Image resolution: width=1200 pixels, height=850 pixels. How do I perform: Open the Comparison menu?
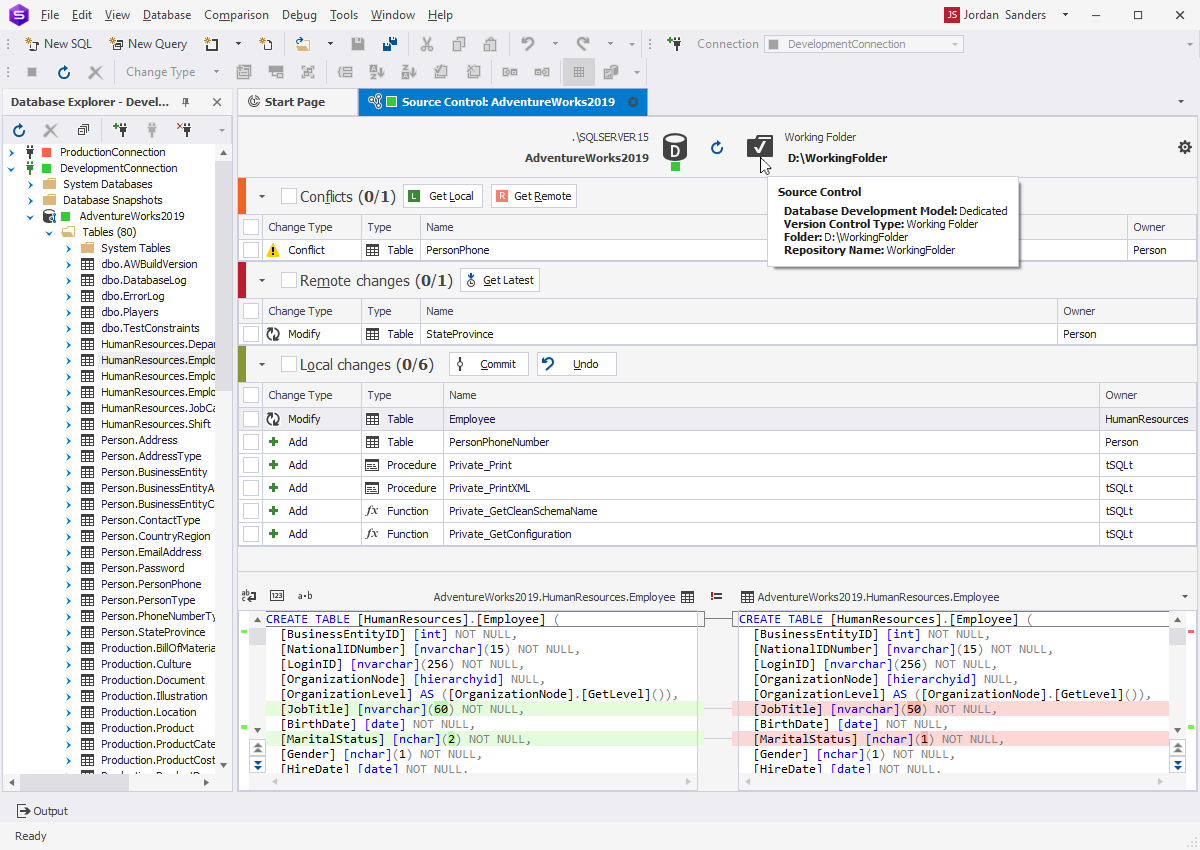(x=236, y=15)
